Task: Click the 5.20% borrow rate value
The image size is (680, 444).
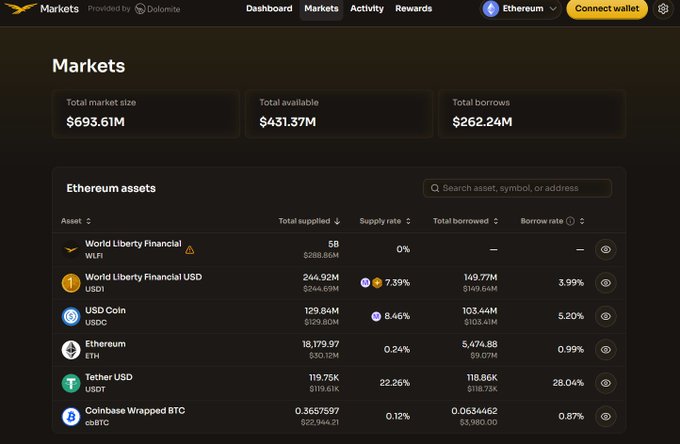Action: point(571,316)
